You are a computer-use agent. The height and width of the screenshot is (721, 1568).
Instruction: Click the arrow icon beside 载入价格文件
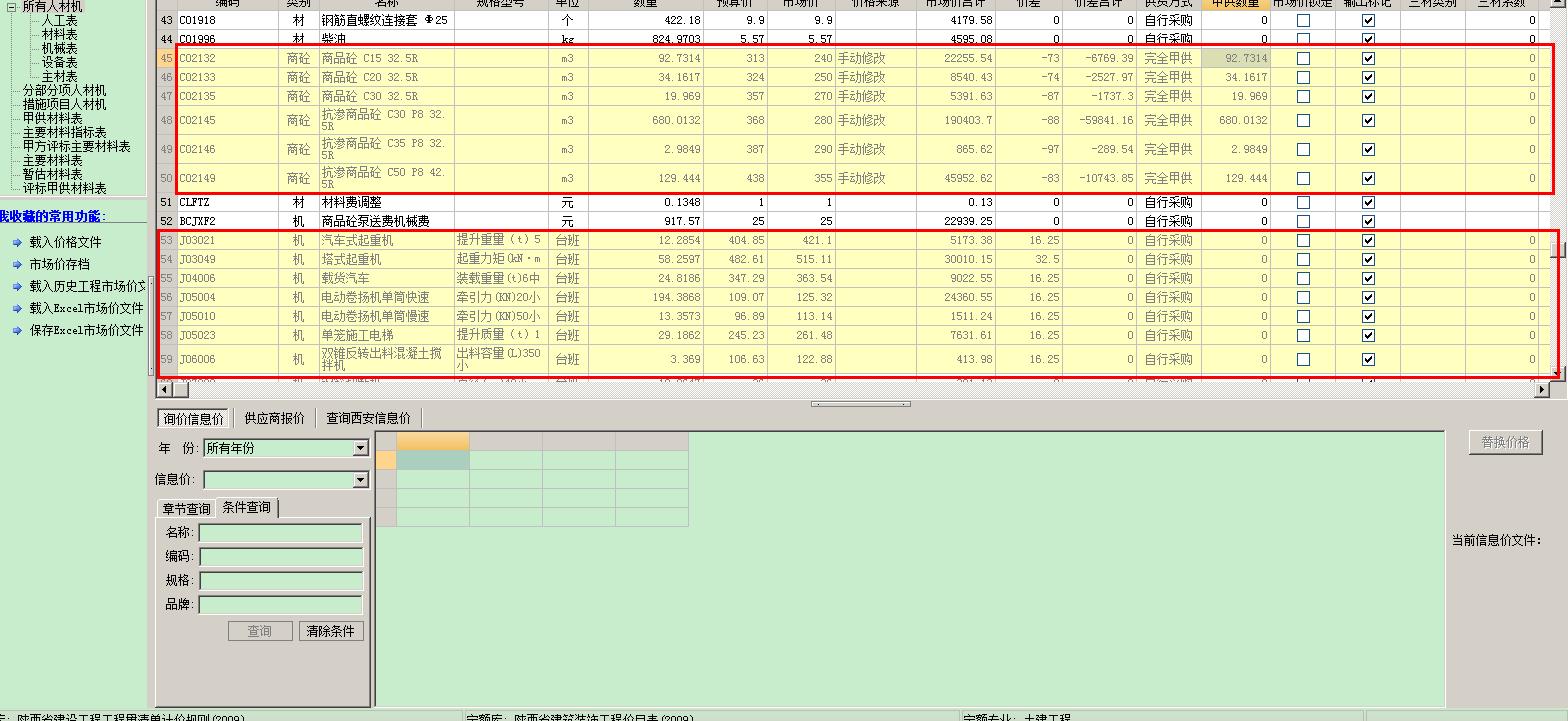tap(17, 242)
